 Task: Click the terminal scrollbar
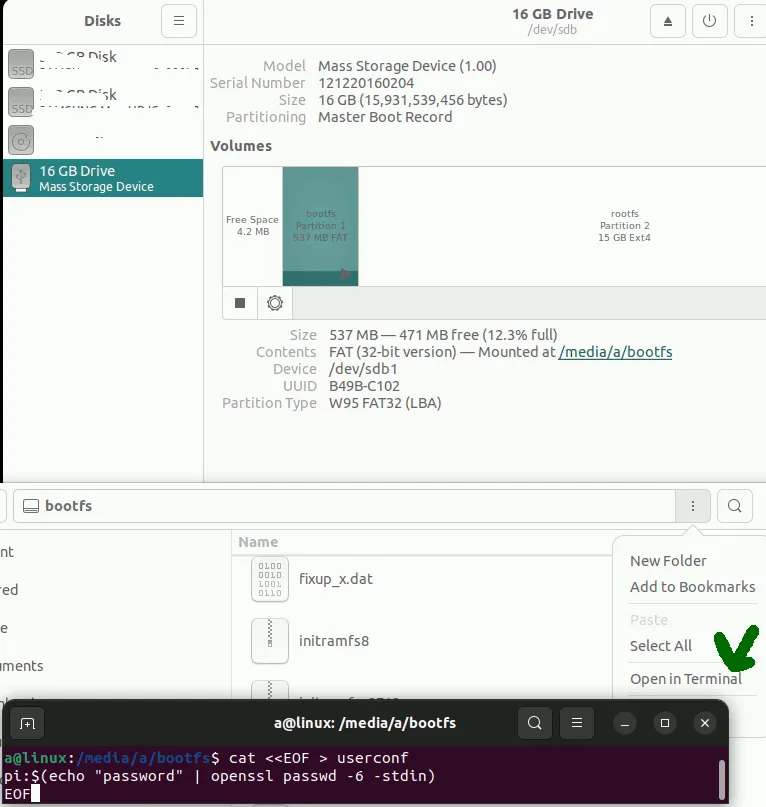[x=722, y=779]
